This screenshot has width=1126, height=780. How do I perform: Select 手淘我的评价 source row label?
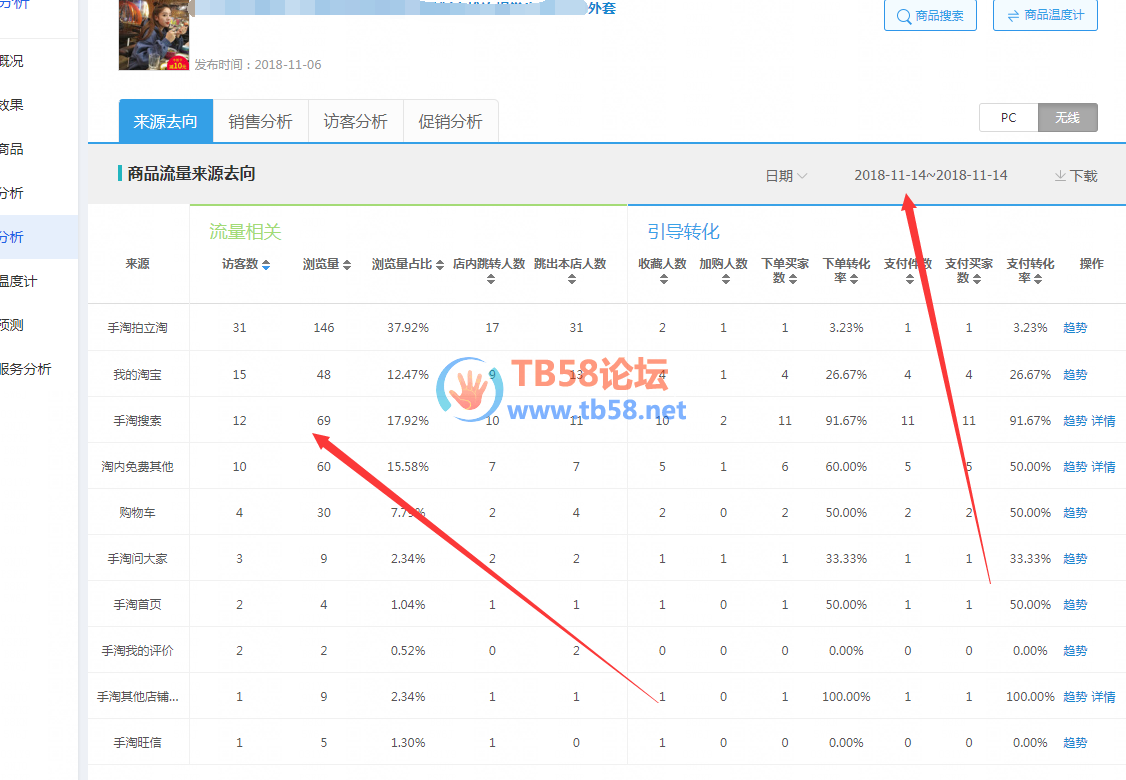click(137, 651)
